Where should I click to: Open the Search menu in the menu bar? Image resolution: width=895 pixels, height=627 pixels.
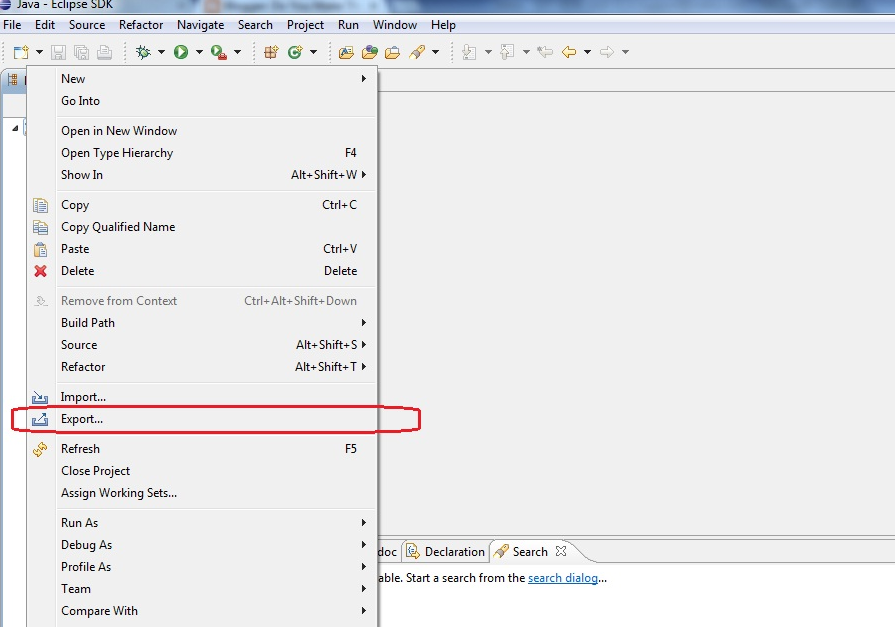[255, 25]
